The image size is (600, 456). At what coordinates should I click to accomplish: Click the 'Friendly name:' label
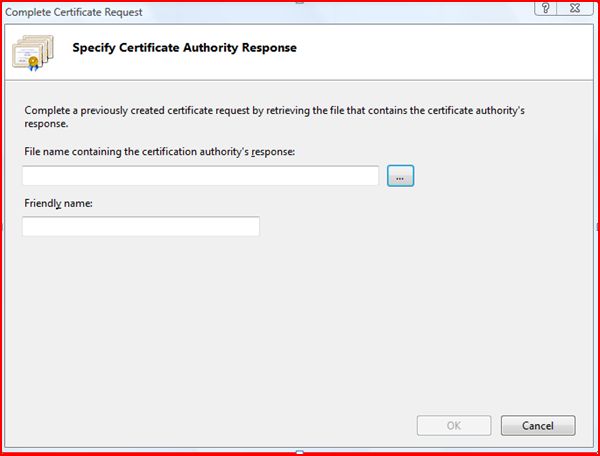click(58, 203)
